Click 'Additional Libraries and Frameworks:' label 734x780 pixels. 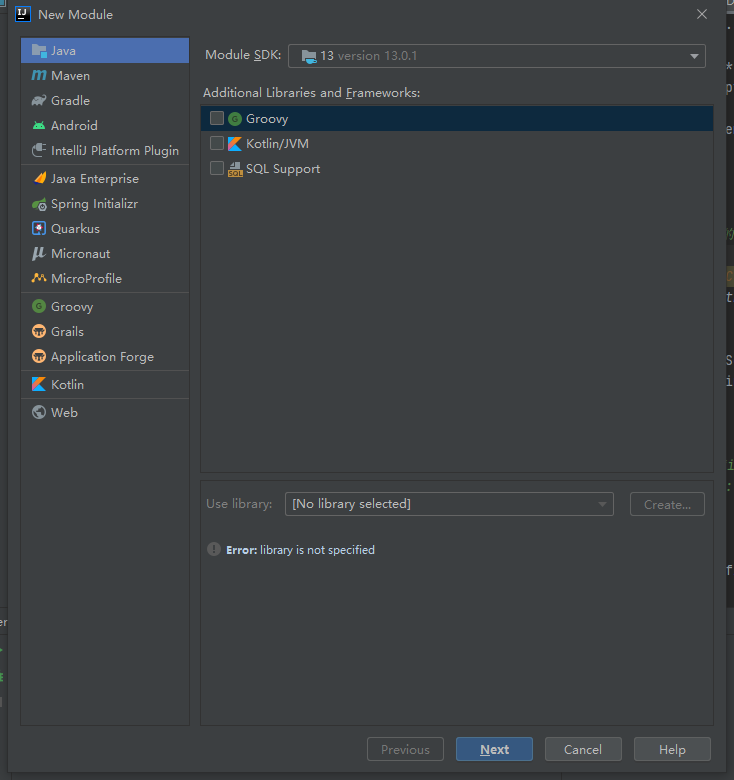coord(312,93)
